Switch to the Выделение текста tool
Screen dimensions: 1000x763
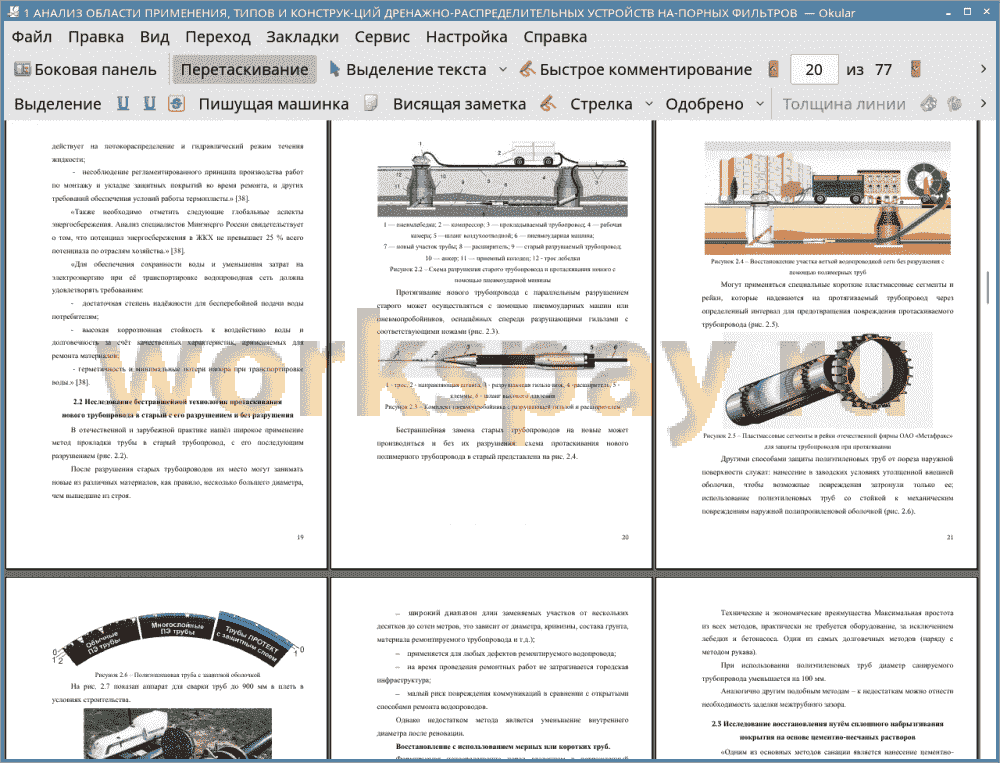408,70
